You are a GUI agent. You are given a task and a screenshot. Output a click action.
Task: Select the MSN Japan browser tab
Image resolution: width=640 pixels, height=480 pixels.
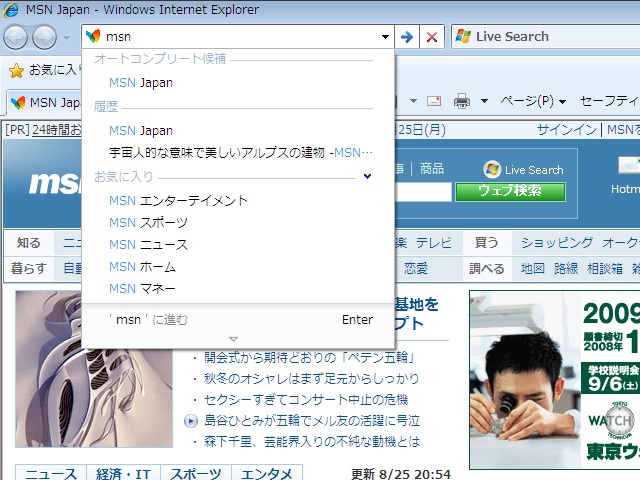coord(45,102)
